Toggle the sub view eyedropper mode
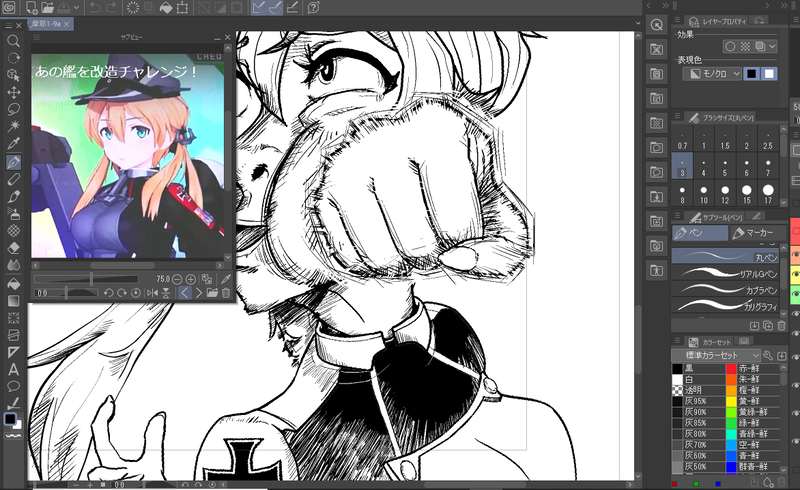The image size is (800, 490). 226,279
